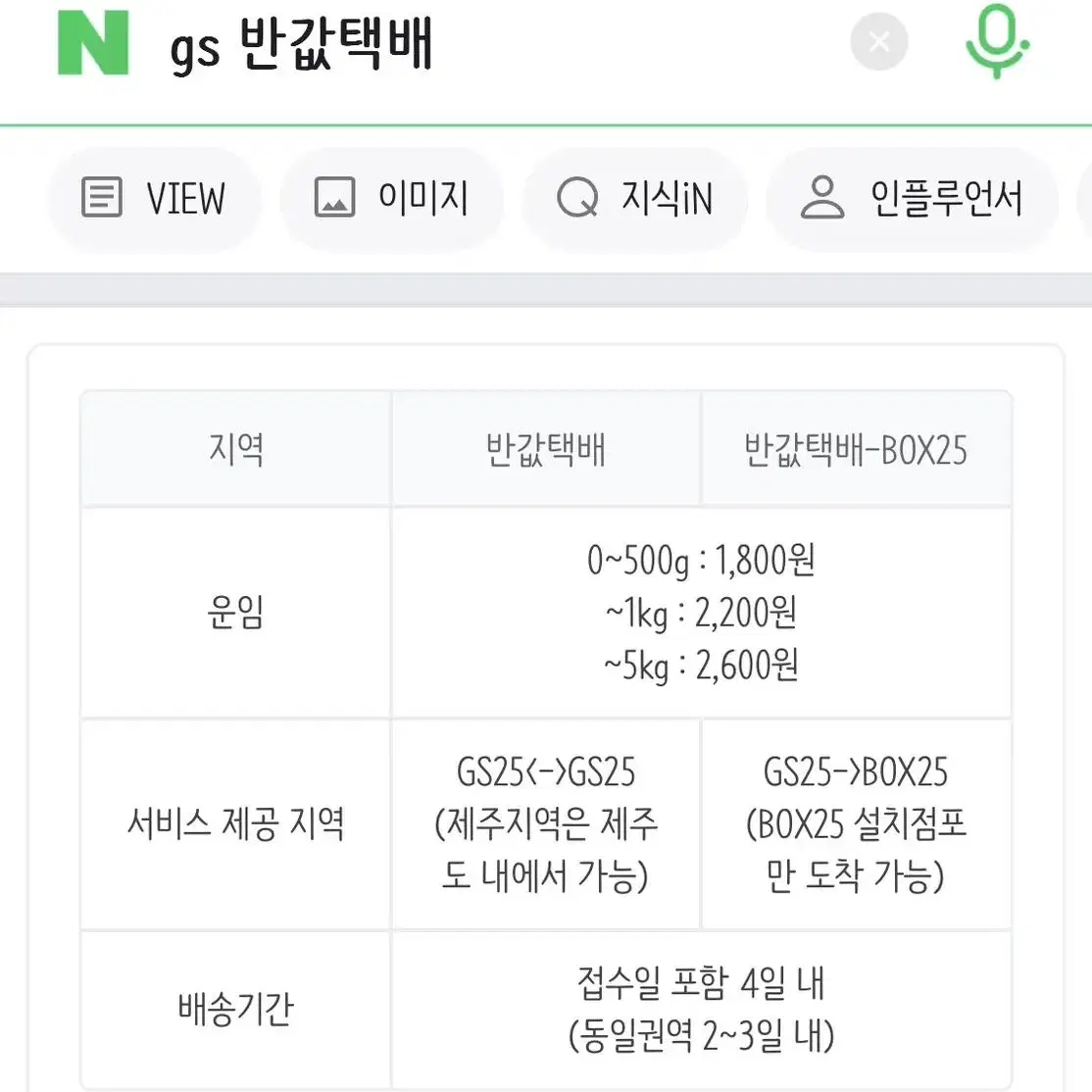Tap the GS25<->GS25 service area cell
Image resolution: width=1092 pixels, height=1092 pixels.
545,823
